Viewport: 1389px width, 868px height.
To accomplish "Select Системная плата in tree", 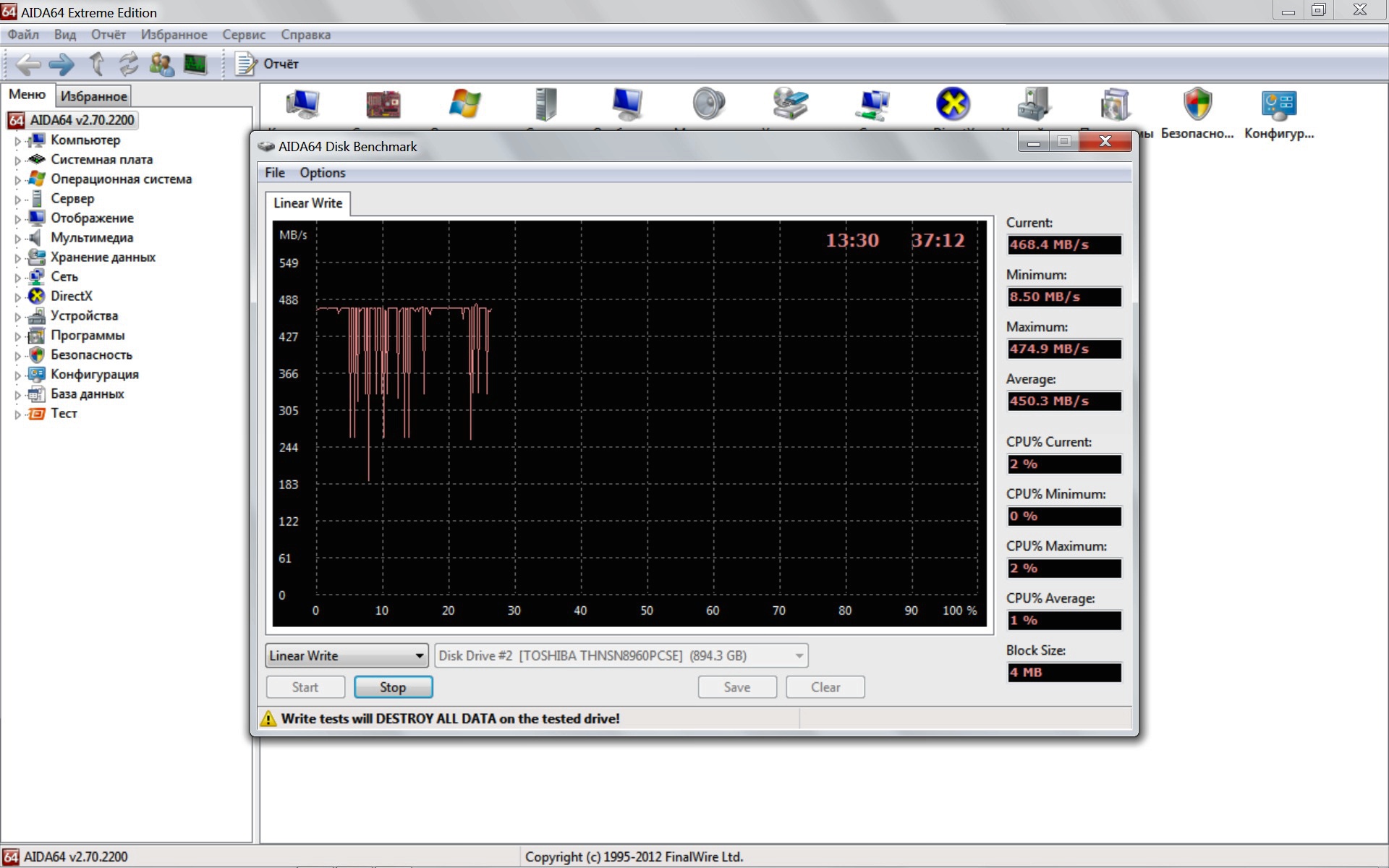I will pyautogui.click(x=101, y=160).
